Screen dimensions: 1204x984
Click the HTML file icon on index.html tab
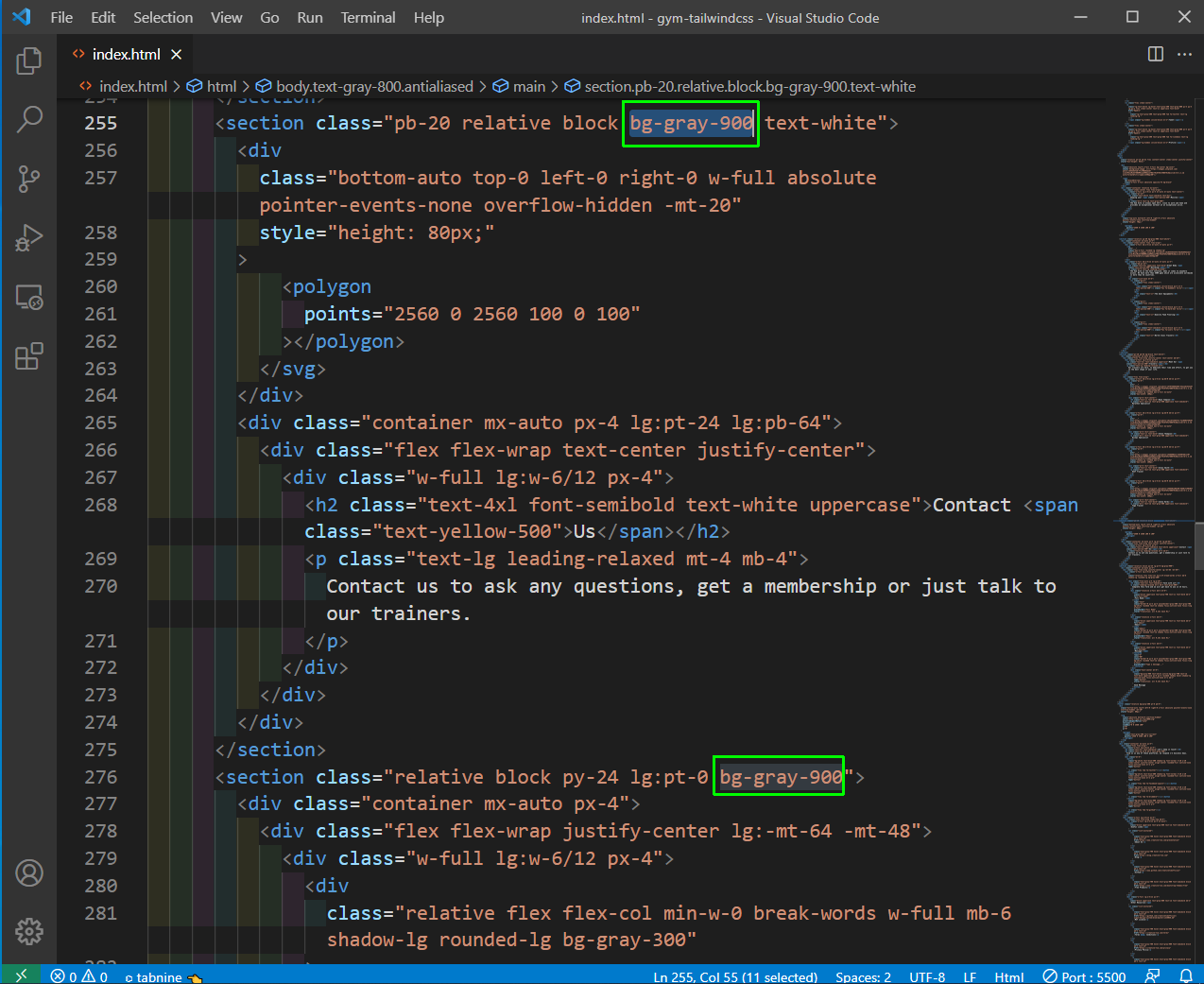coord(78,54)
